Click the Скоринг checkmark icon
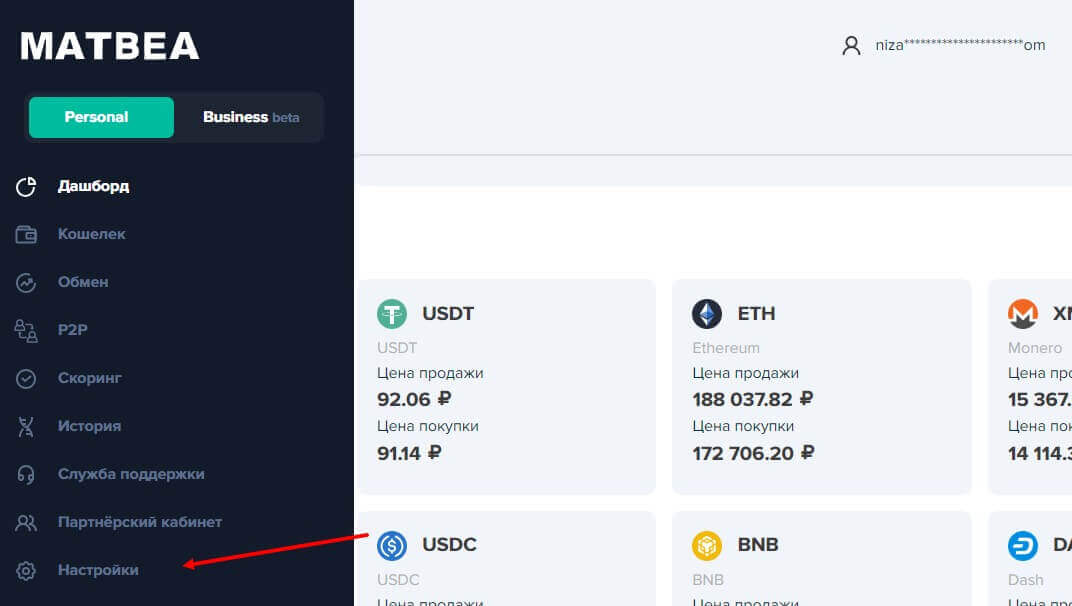 pos(26,378)
